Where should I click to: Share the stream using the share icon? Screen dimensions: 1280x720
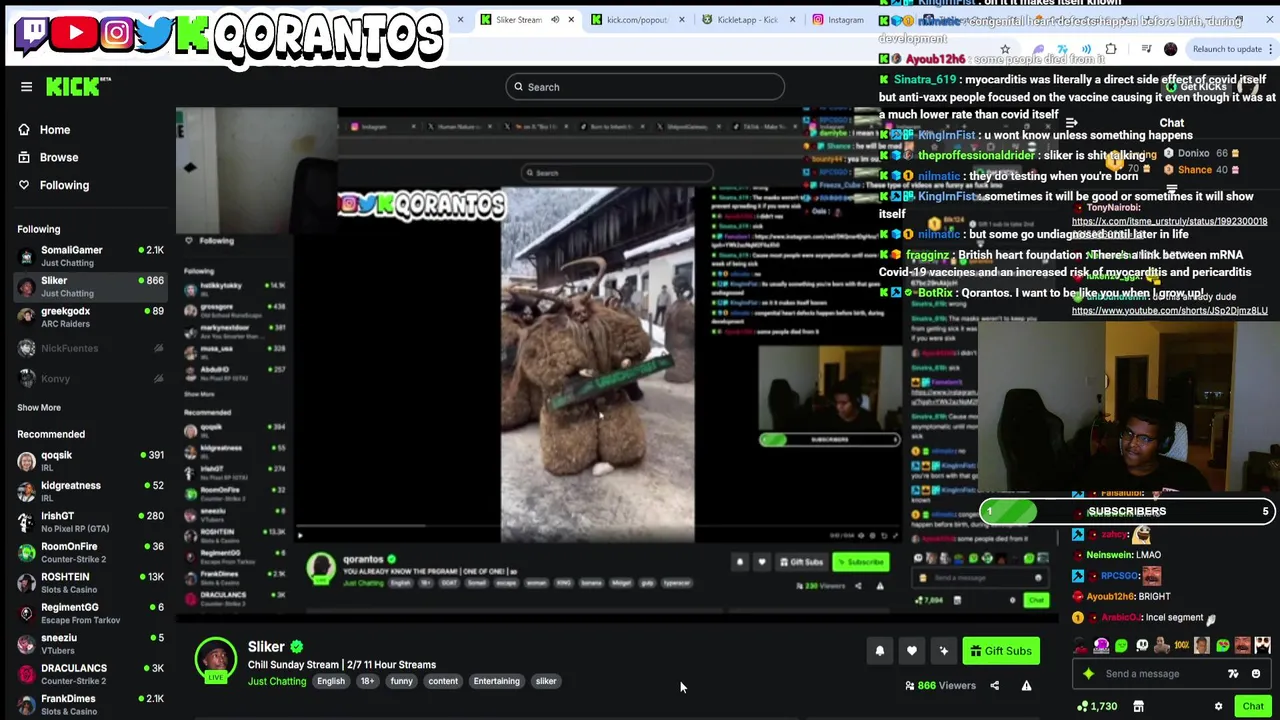(994, 686)
